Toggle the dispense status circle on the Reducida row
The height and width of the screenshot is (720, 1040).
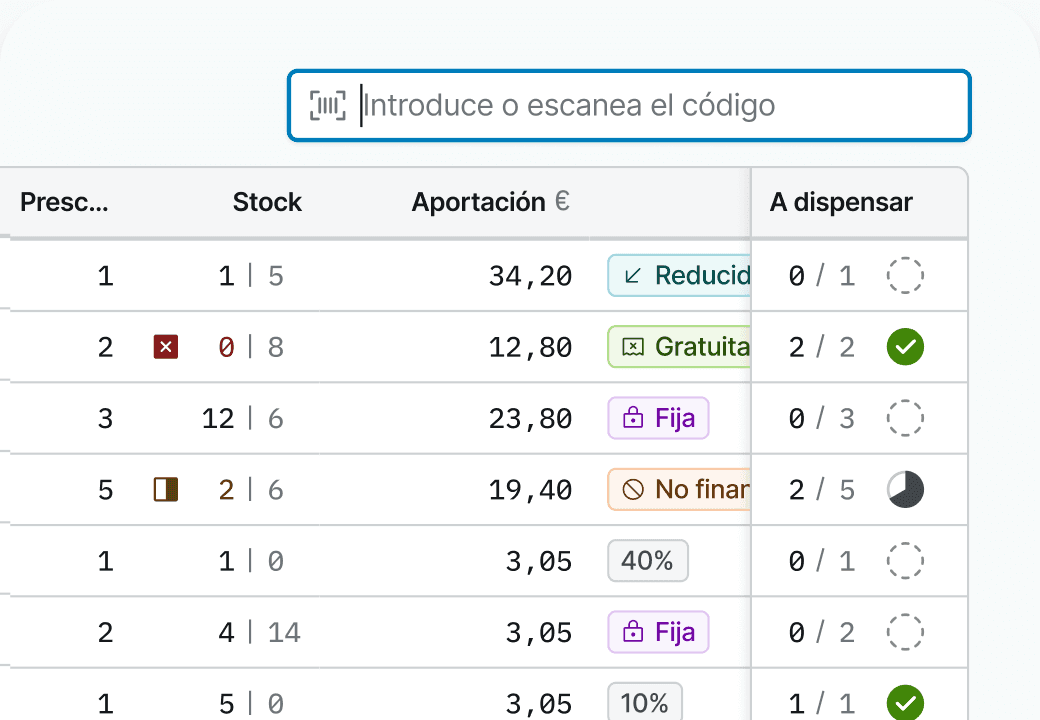(x=905, y=275)
